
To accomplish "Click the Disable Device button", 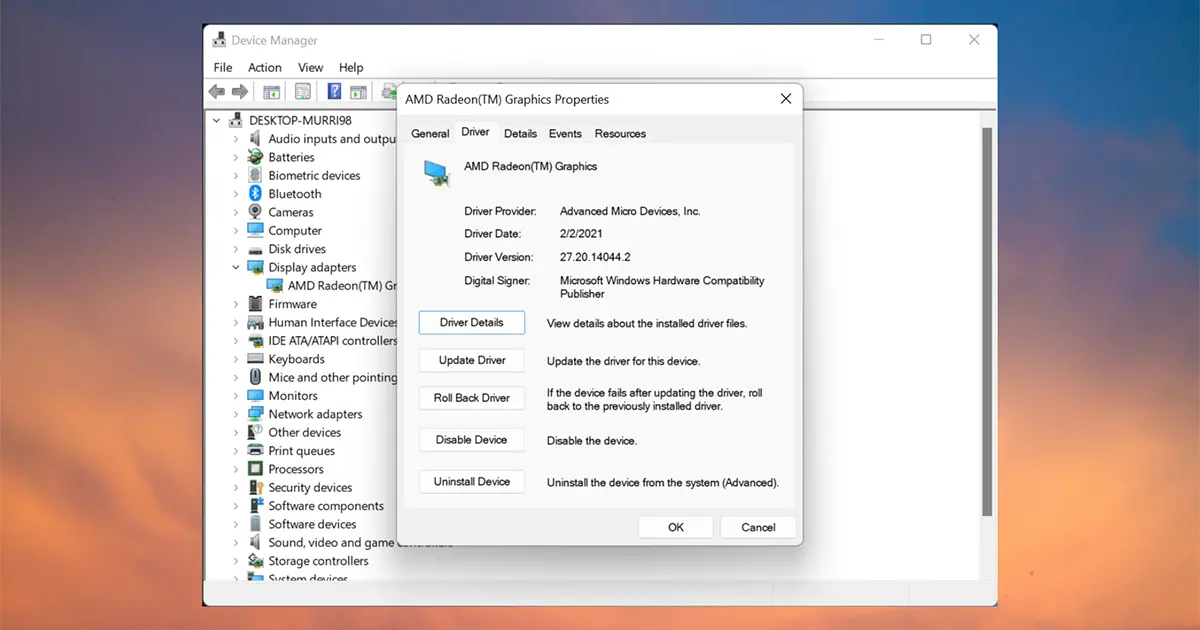I will point(472,440).
